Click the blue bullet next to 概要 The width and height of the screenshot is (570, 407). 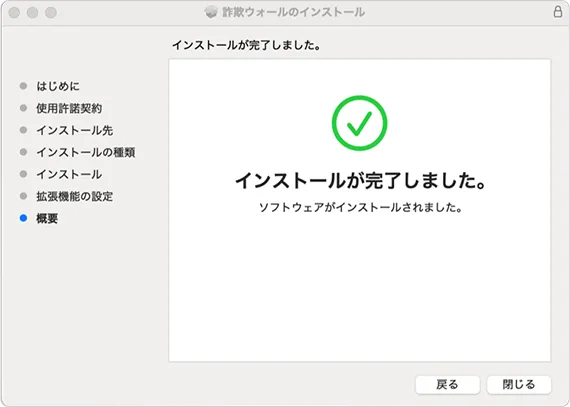(x=23, y=218)
